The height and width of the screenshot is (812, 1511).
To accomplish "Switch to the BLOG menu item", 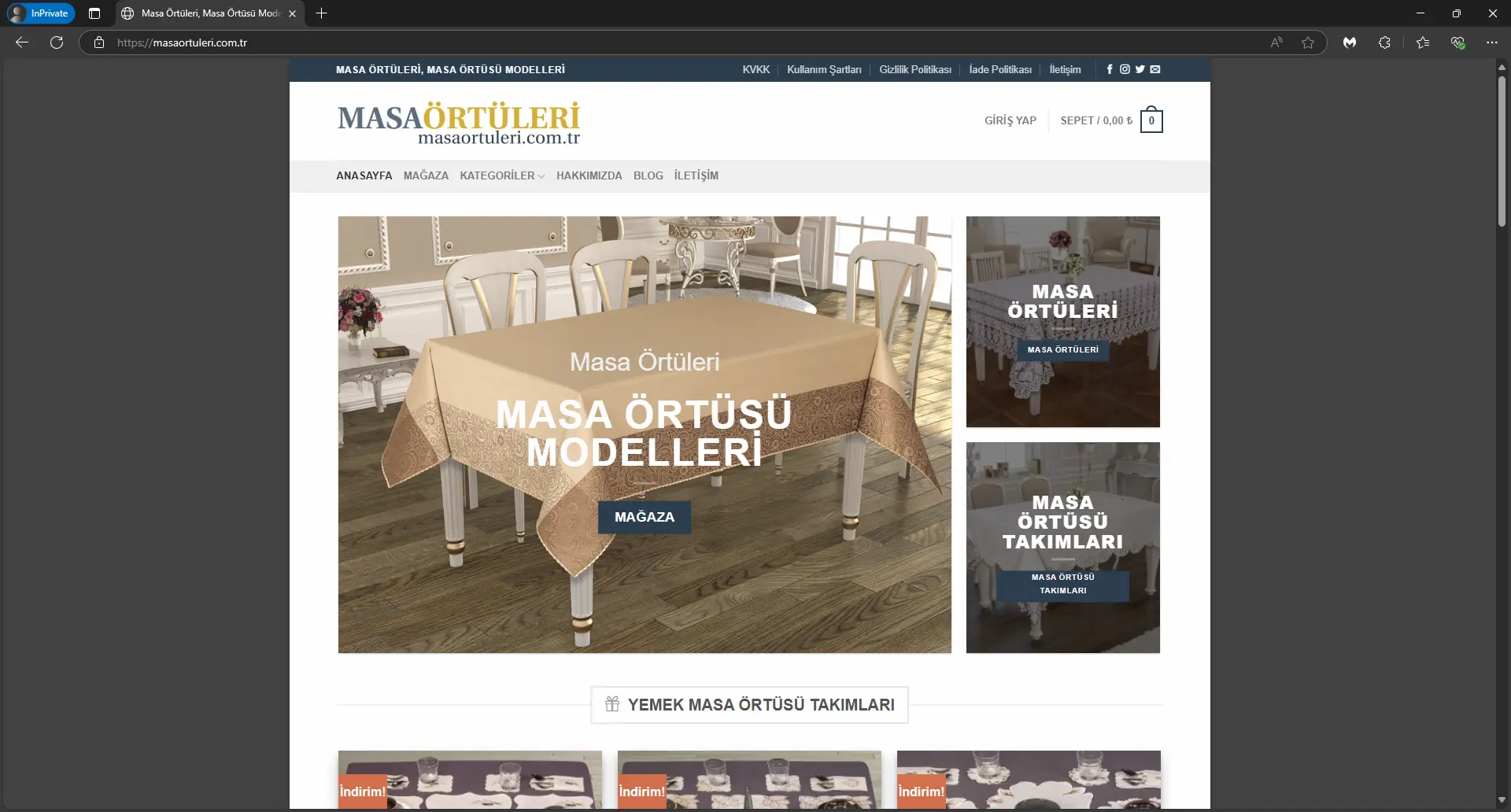I will 648,175.
